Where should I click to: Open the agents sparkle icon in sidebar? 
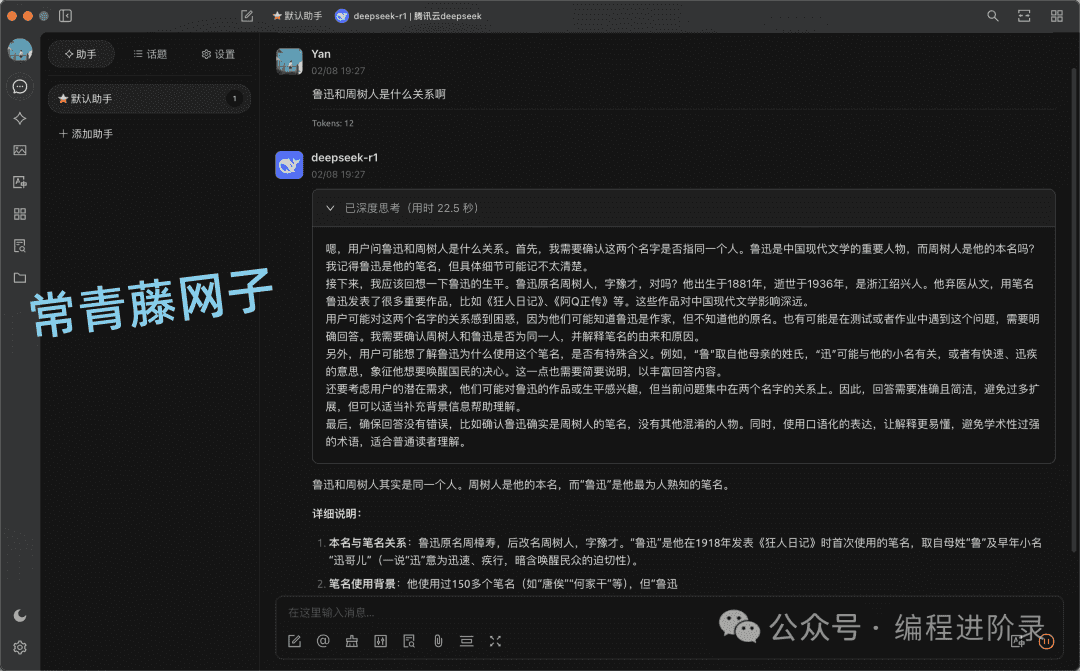point(20,118)
